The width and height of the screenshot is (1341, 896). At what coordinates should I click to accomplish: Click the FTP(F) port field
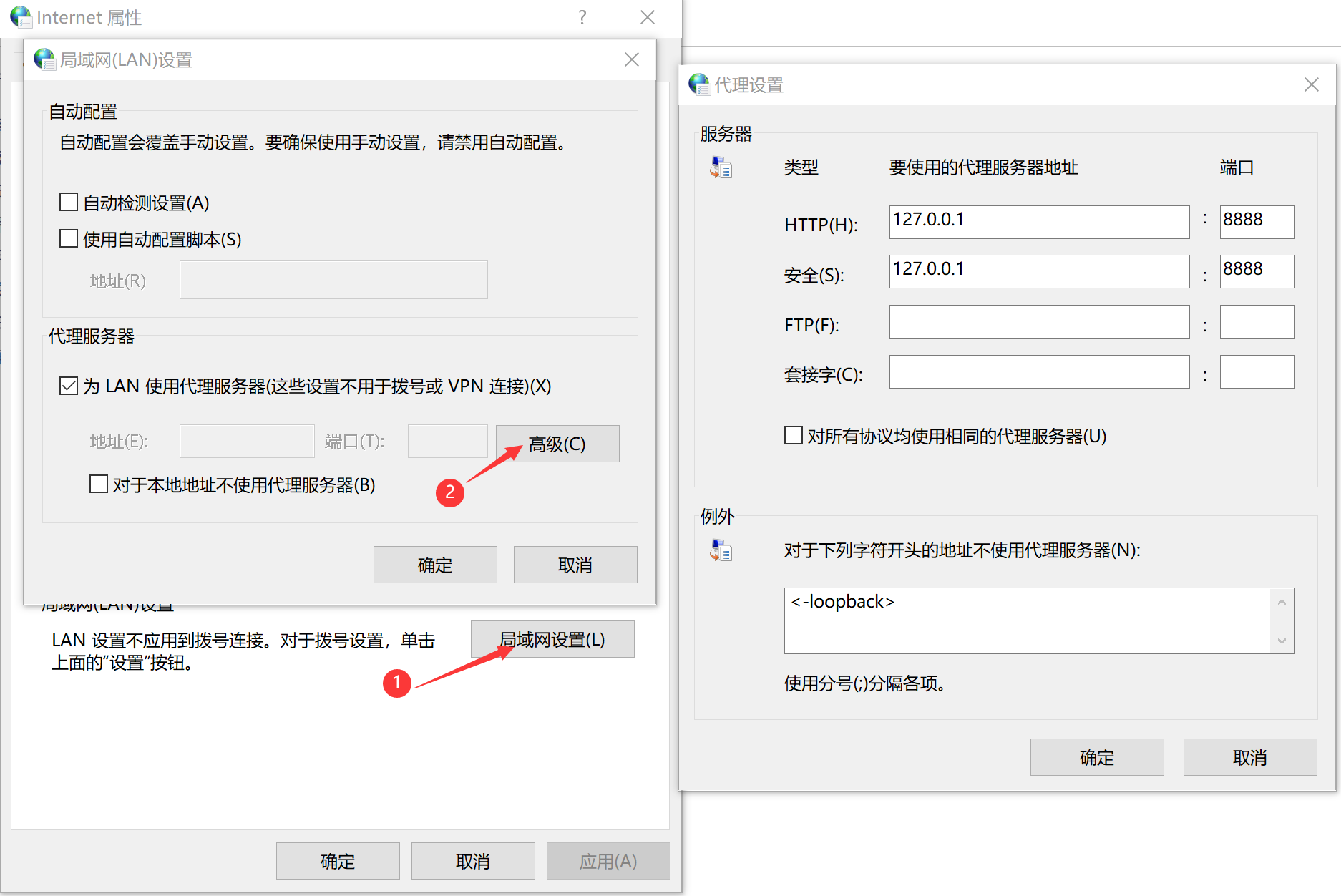(1257, 321)
